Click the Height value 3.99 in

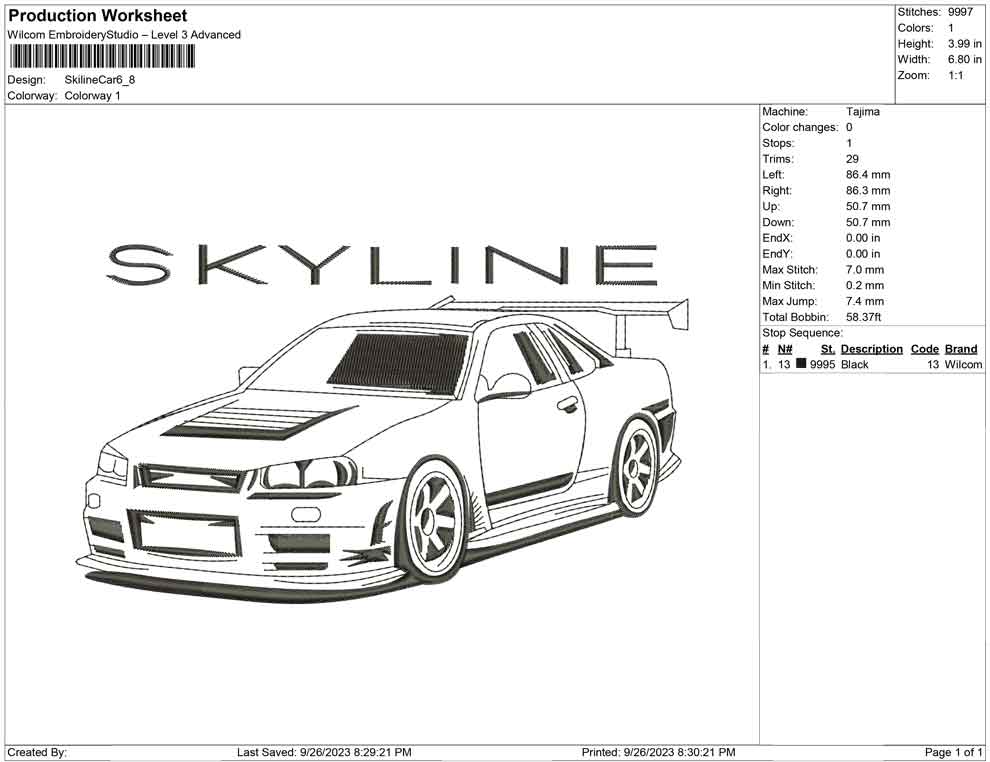[x=964, y=44]
